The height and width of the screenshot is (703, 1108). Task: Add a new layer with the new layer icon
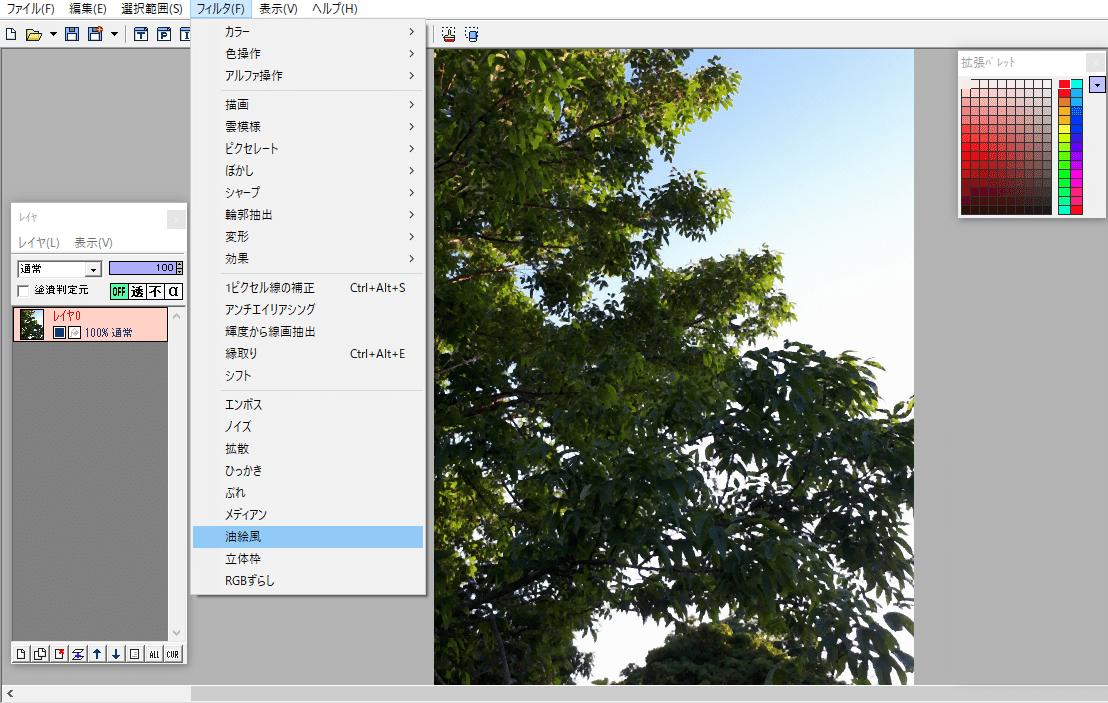[21, 653]
